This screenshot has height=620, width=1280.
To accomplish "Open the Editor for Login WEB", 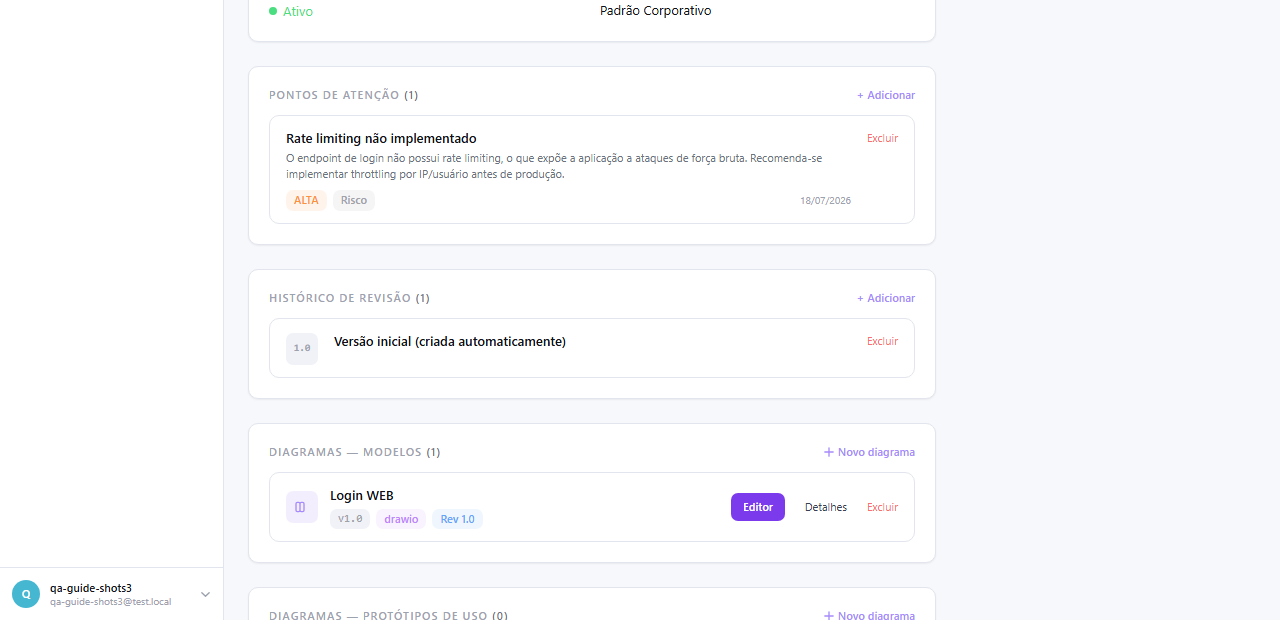I will 758,507.
